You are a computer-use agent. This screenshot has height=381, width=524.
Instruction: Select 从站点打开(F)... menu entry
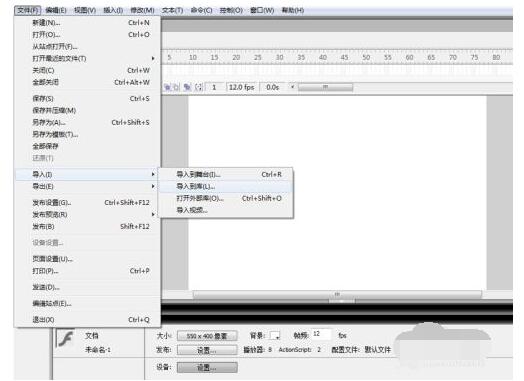pyautogui.click(x=88, y=46)
